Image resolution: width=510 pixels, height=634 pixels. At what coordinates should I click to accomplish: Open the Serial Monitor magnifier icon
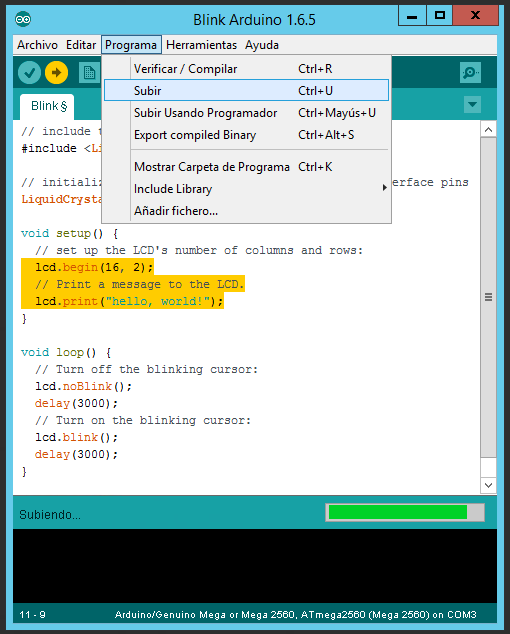point(470,73)
